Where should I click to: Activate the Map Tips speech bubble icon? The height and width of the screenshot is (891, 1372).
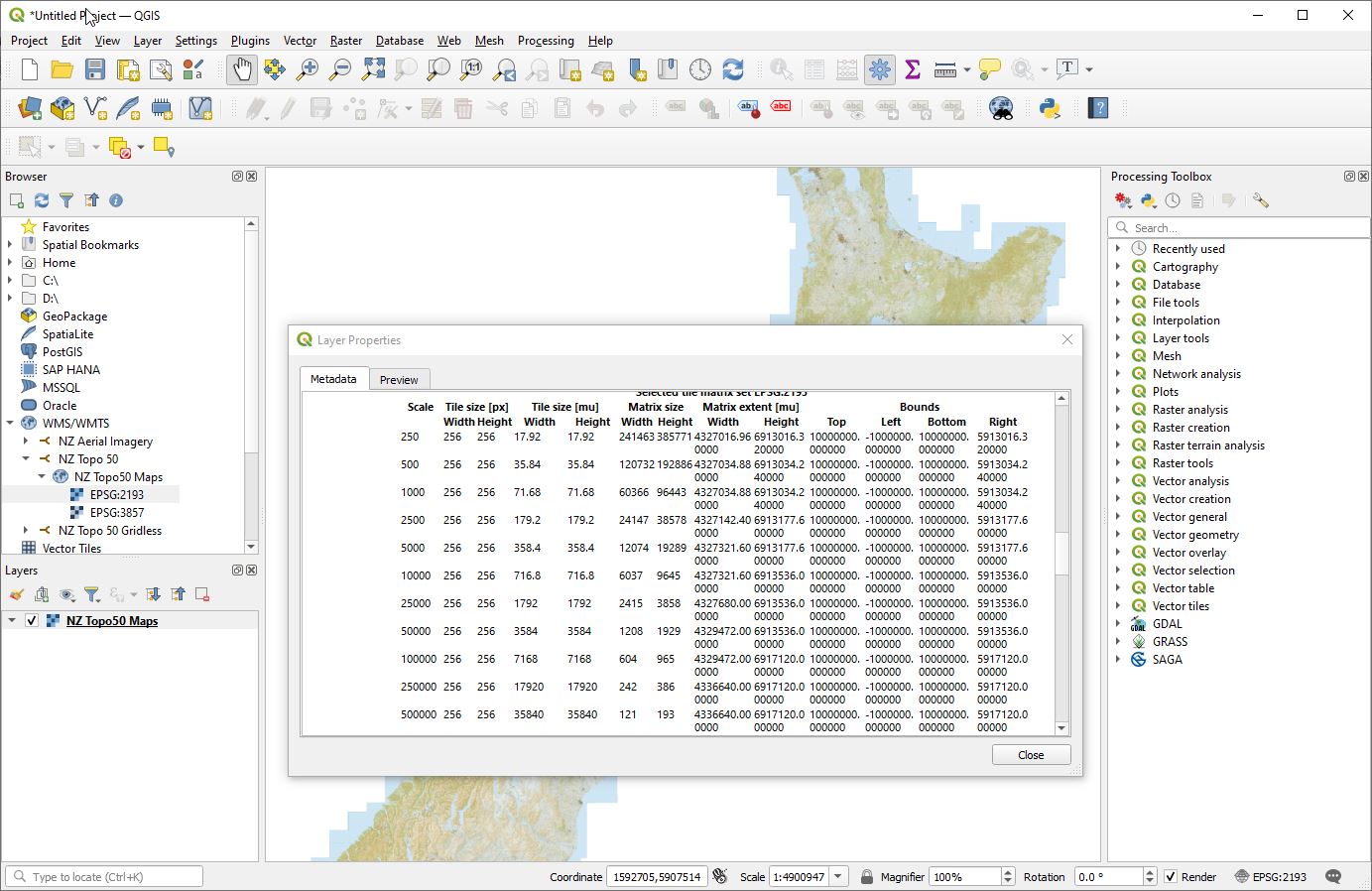point(989,69)
